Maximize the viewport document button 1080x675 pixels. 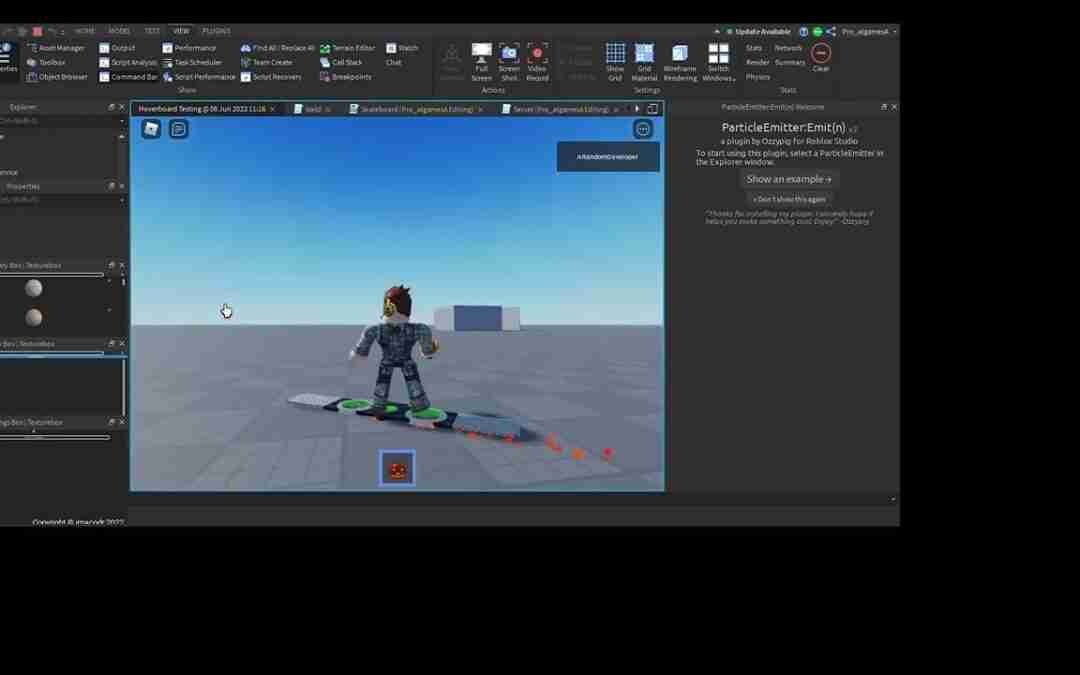652,109
